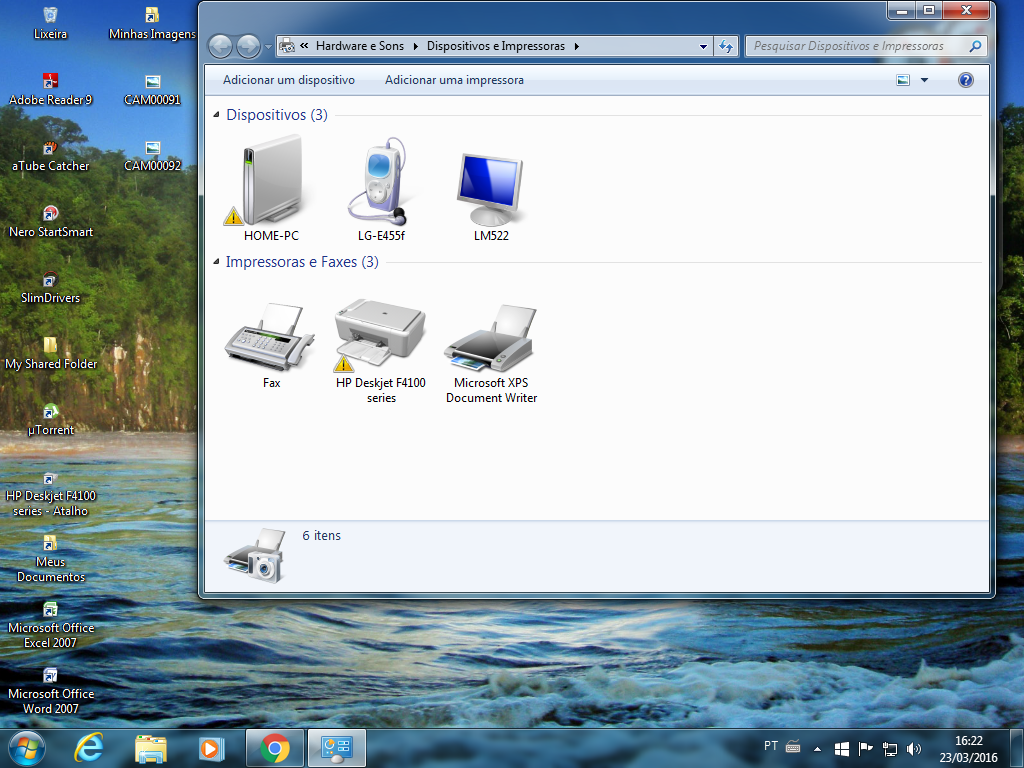Click Hardware e Sons in address bar
The image size is (1024, 768).
[x=360, y=46]
